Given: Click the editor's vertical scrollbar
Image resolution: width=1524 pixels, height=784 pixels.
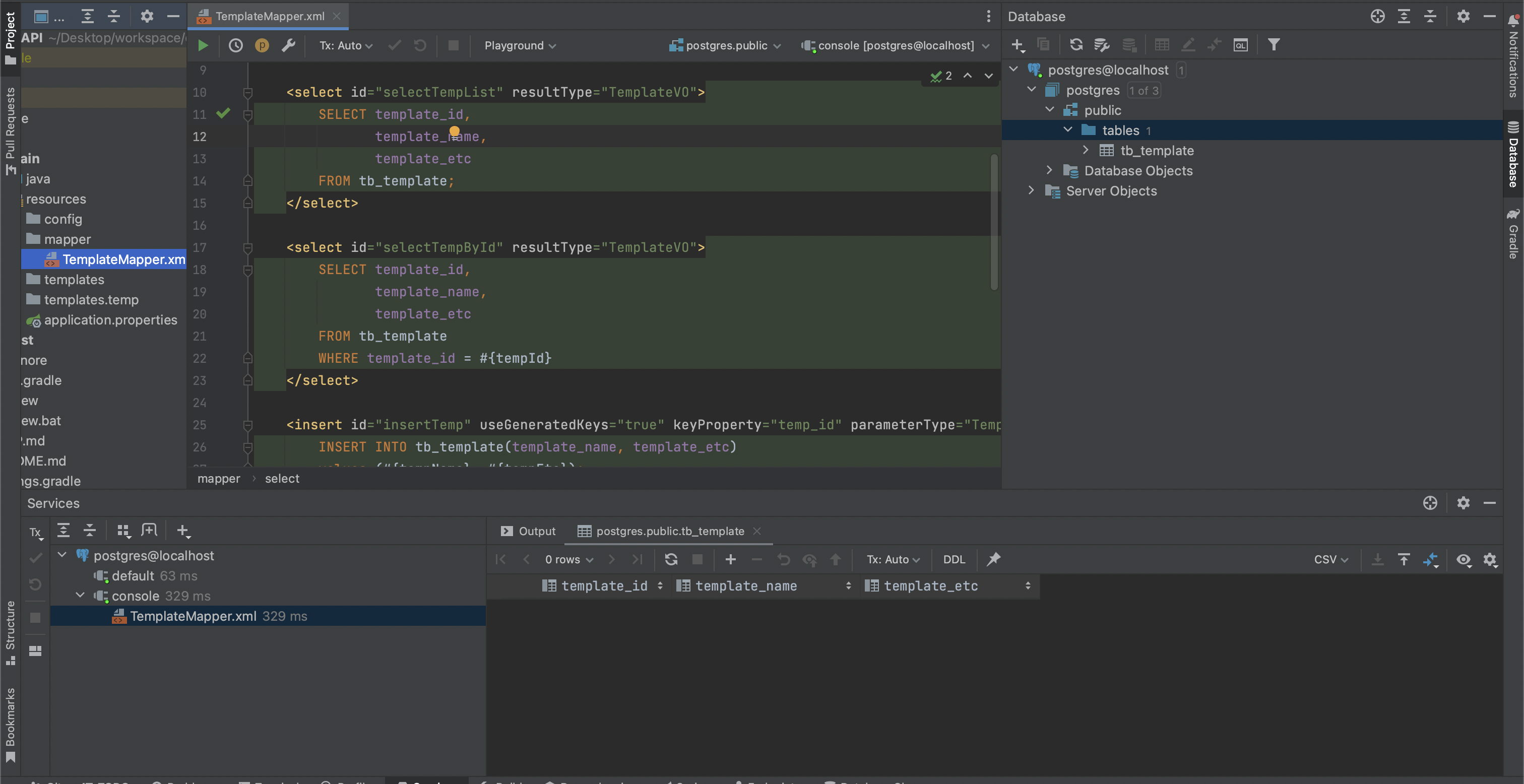Looking at the screenshot, I should [994, 222].
